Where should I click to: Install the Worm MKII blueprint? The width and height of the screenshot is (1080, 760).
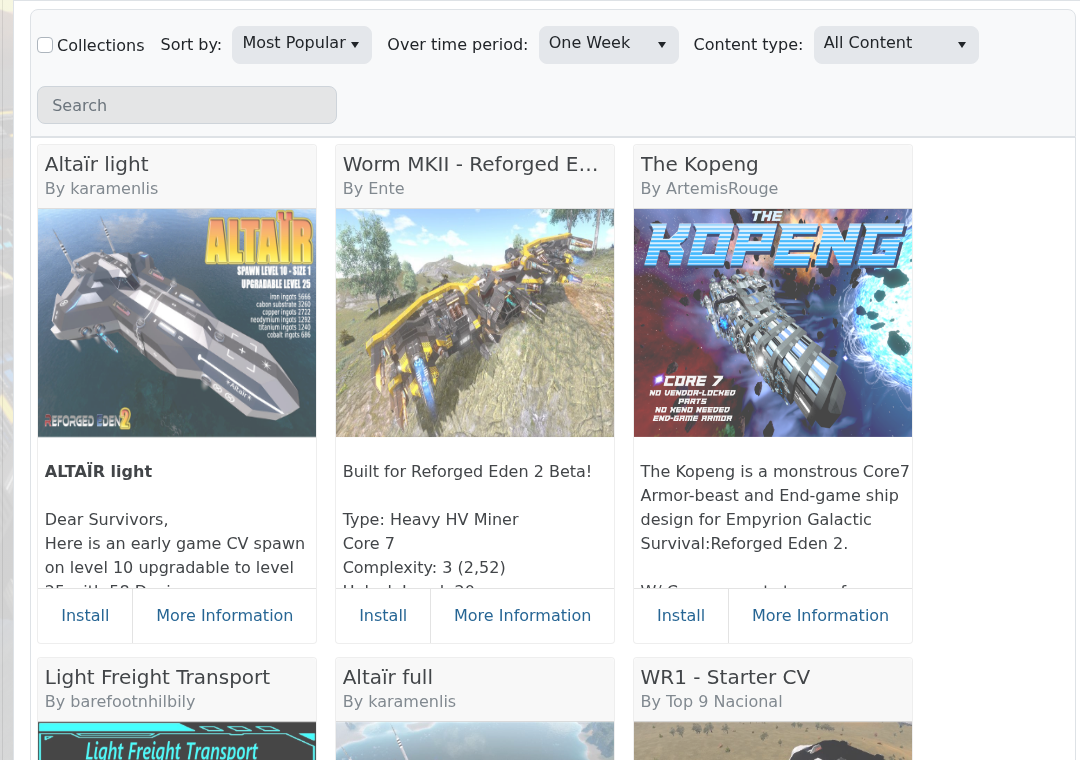383,615
